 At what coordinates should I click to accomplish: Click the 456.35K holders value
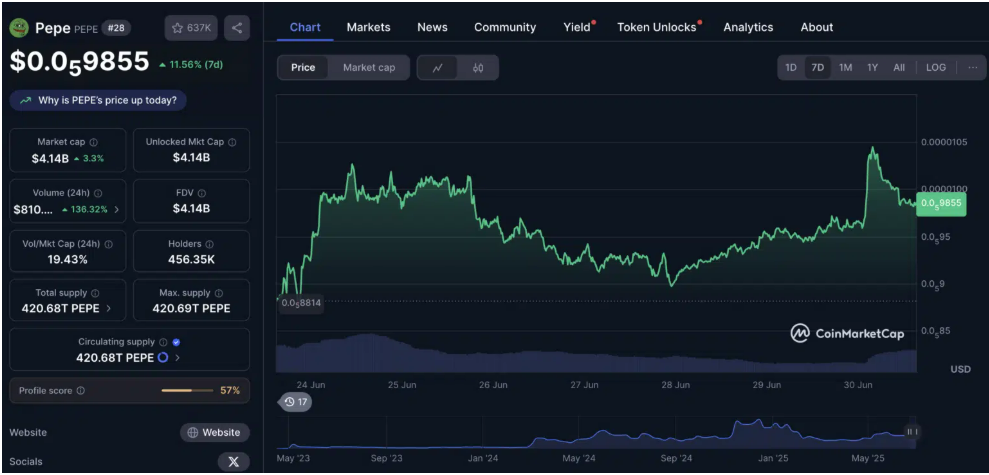192,259
